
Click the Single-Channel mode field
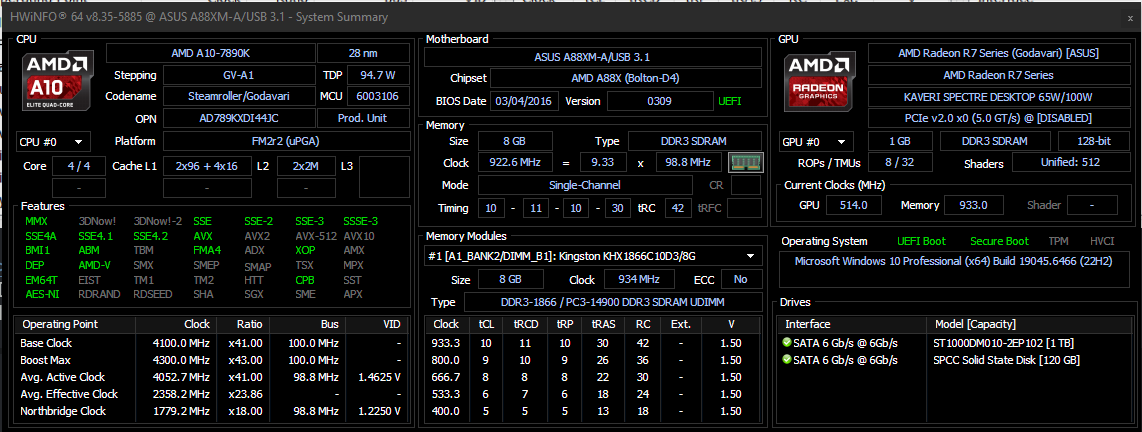(585, 185)
